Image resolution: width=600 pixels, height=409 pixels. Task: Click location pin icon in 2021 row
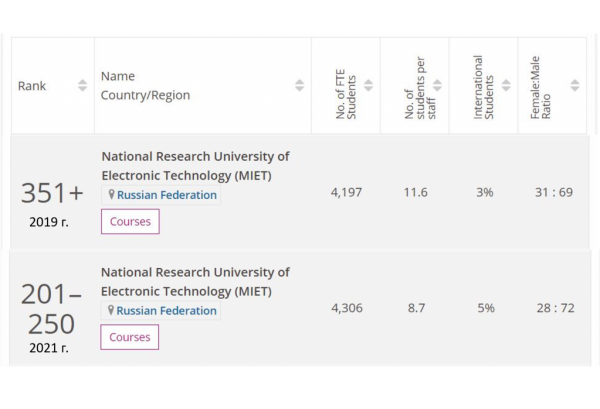coord(111,310)
